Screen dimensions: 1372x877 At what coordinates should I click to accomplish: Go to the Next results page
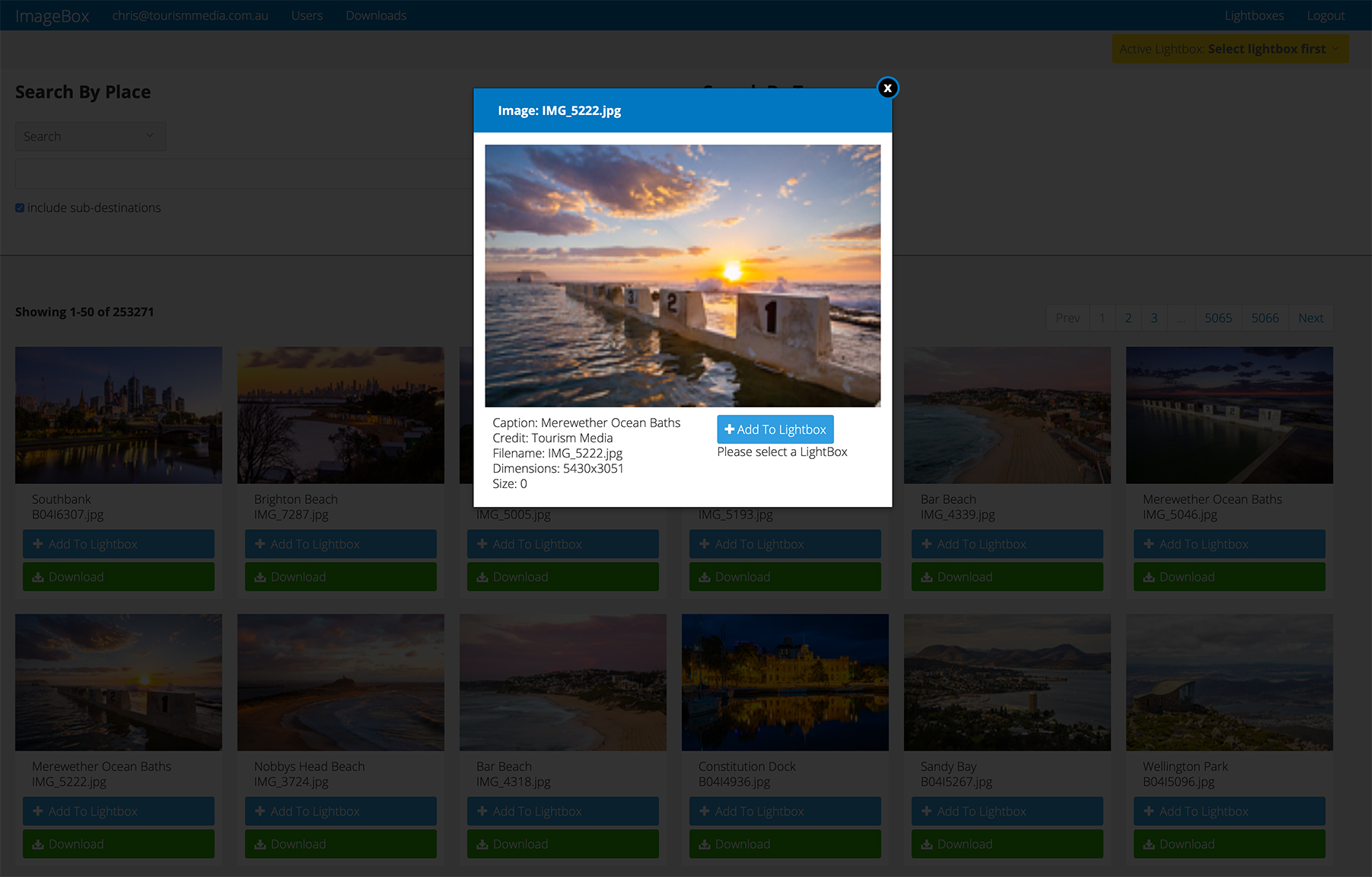(x=1310, y=318)
